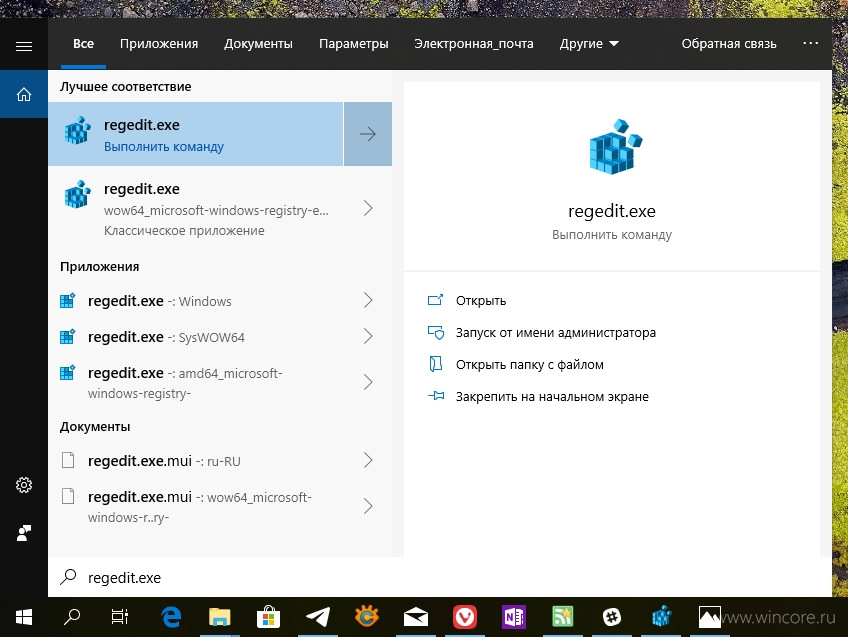Expand the chevron for regedit.exe Windows
Image resolution: width=848 pixels, height=637 pixels.
coord(368,300)
